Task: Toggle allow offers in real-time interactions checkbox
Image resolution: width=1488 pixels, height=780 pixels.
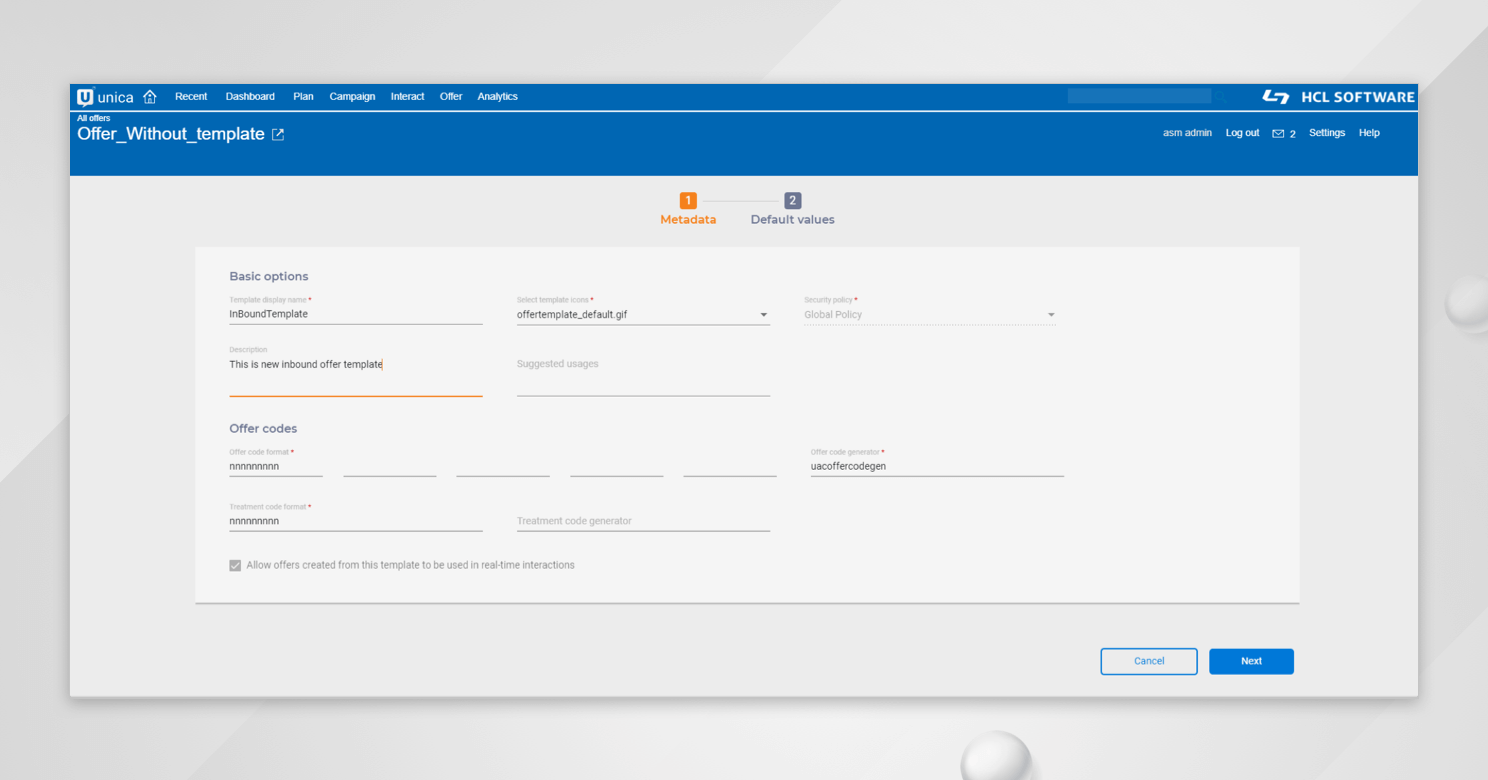Action: (235, 565)
